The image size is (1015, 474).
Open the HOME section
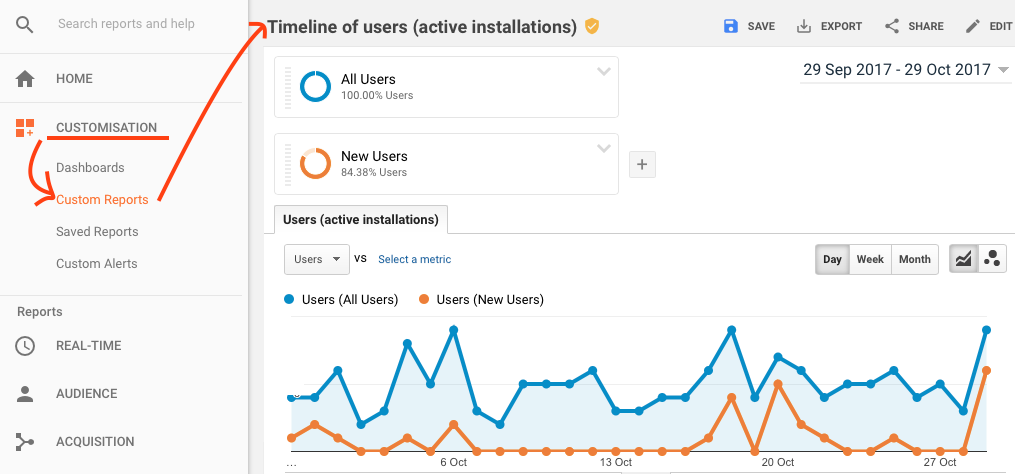tap(74, 78)
